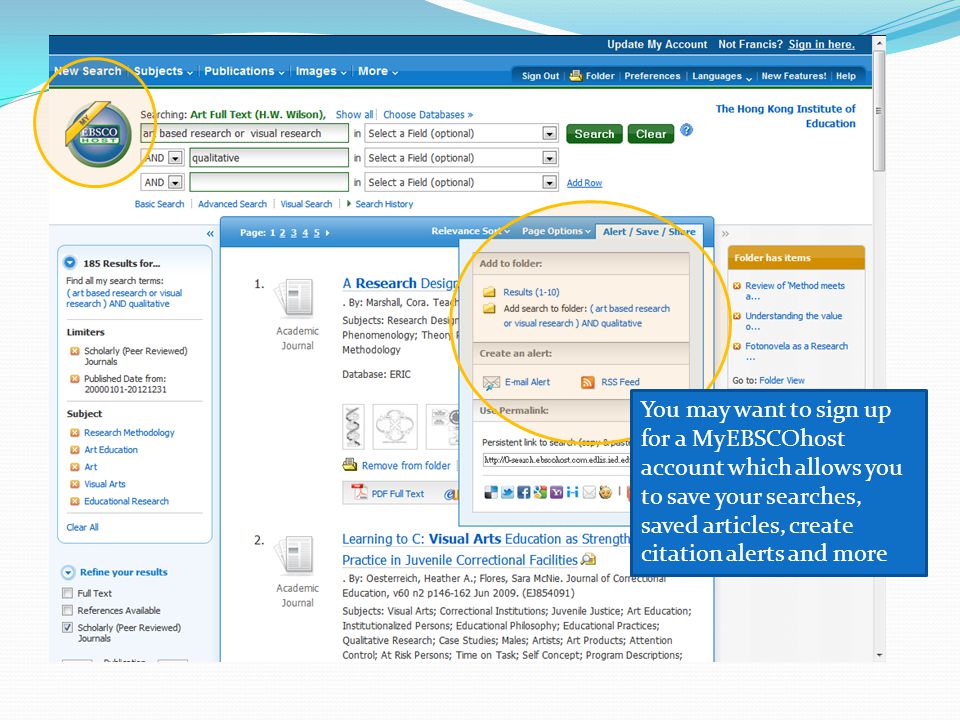This screenshot has height=720, width=960.
Task: Click the Folder icon in top toolbar
Action: coord(576,75)
